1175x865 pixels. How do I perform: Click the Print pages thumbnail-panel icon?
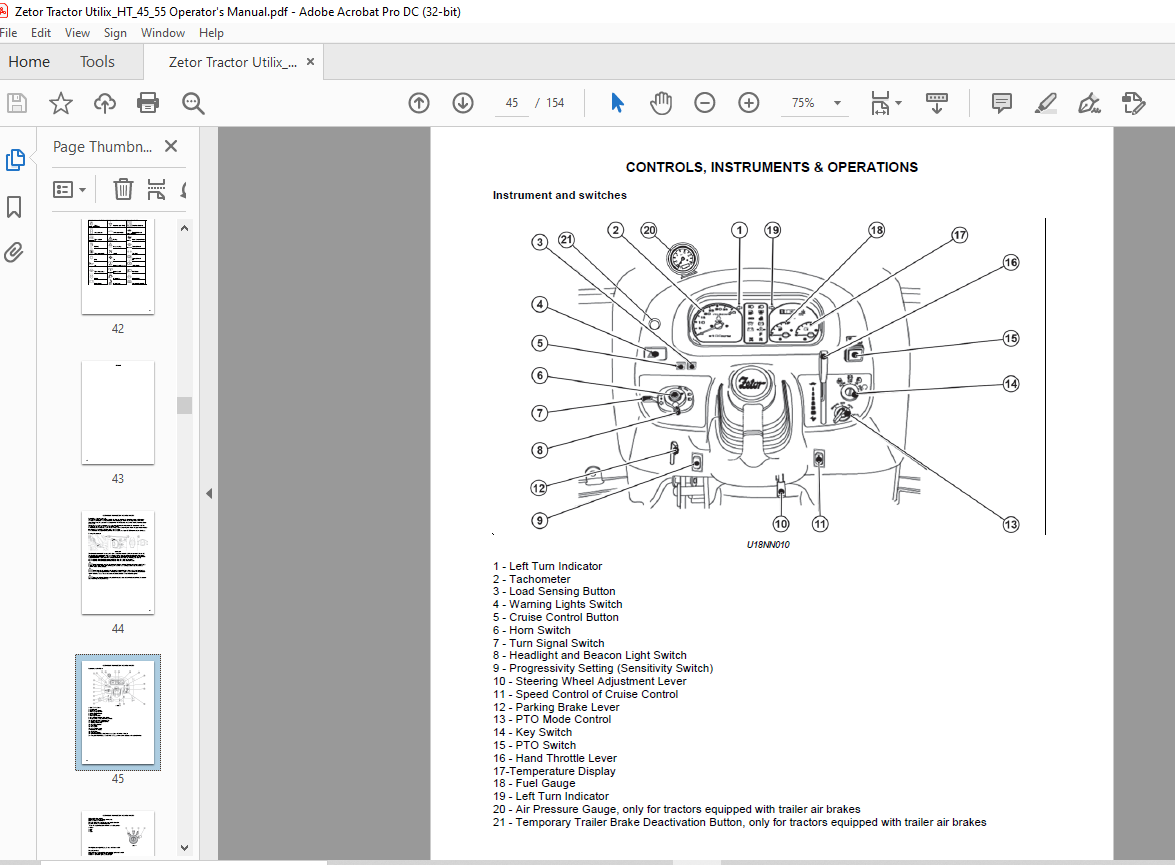coord(156,189)
